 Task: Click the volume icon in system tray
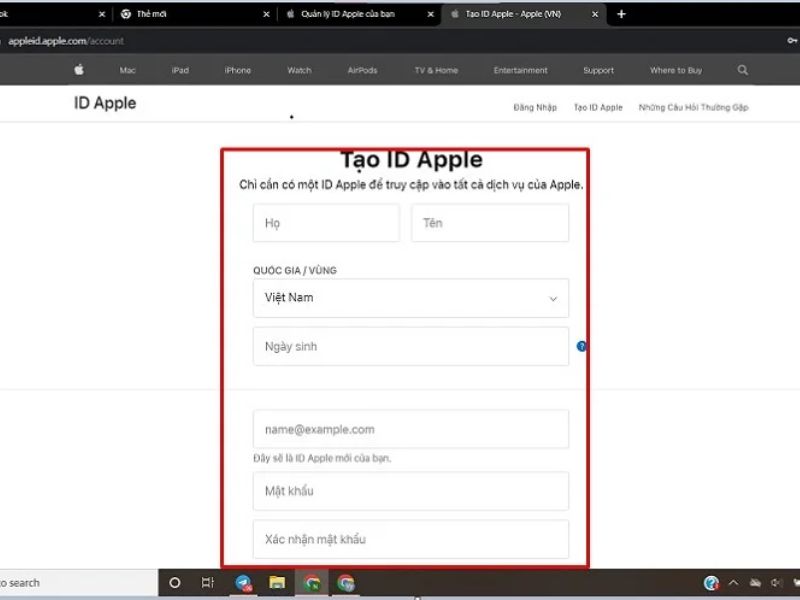click(777, 583)
